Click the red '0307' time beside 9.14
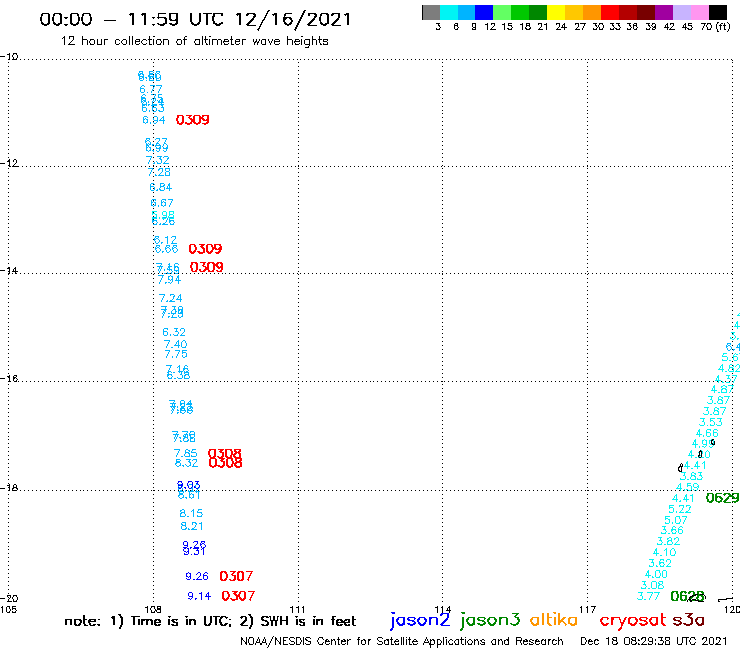The height and width of the screenshot is (650, 740). [238, 596]
